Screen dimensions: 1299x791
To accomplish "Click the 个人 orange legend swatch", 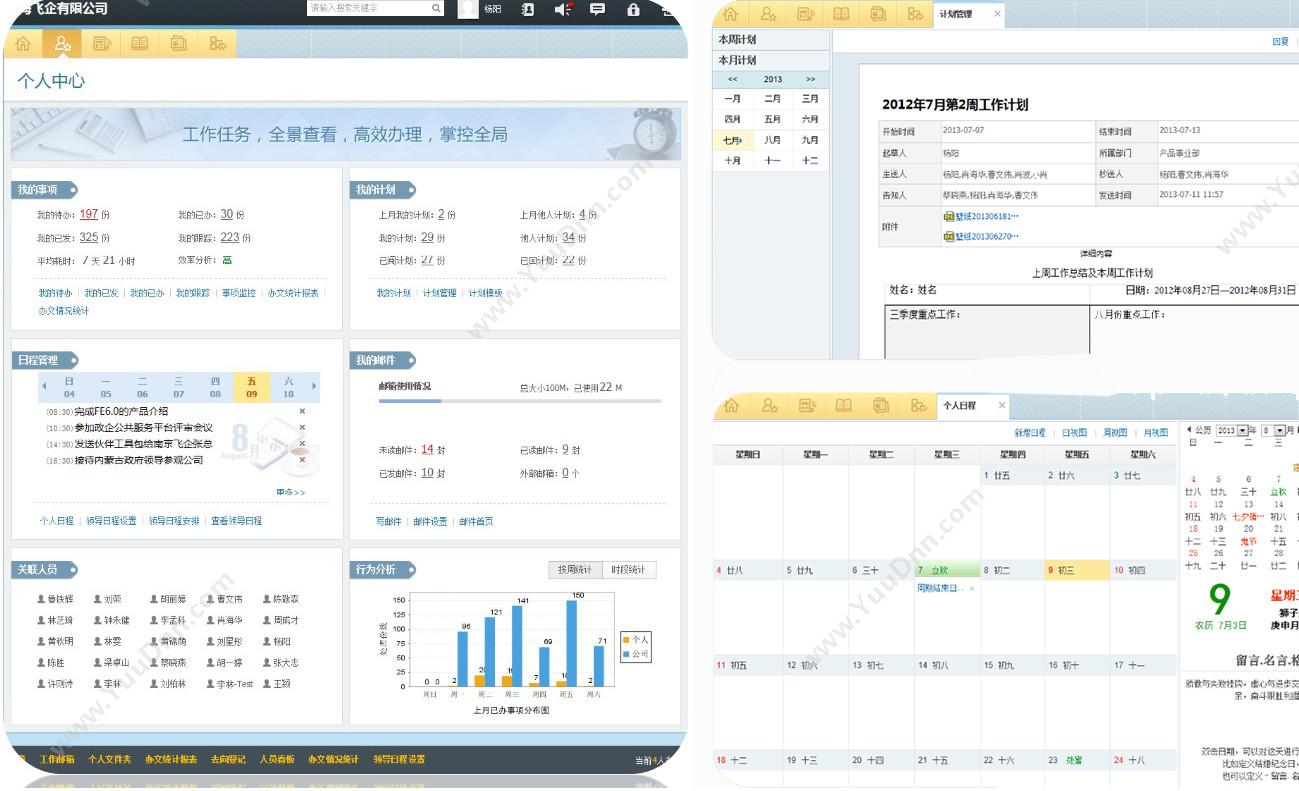I will point(626,639).
